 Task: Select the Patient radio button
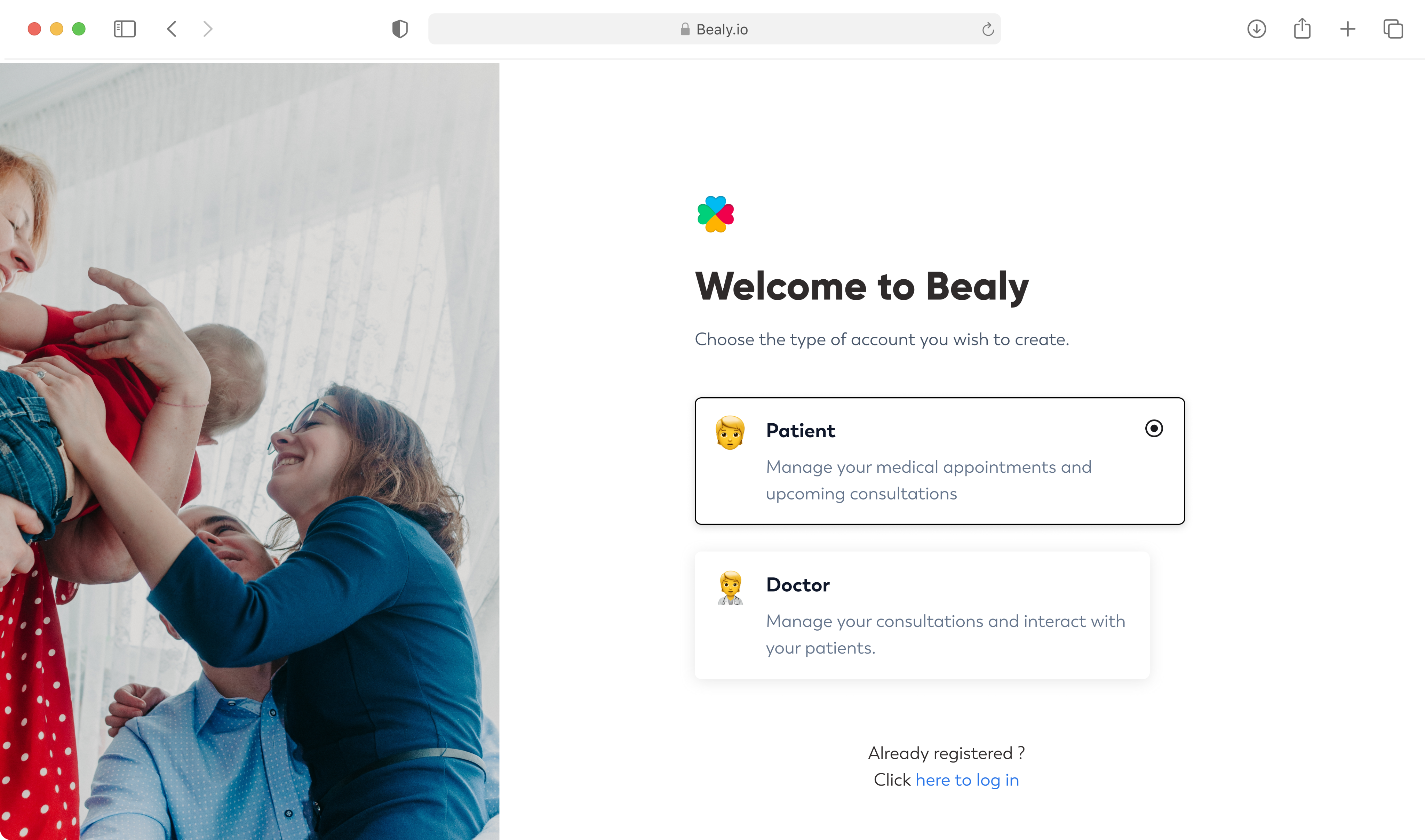point(1154,429)
